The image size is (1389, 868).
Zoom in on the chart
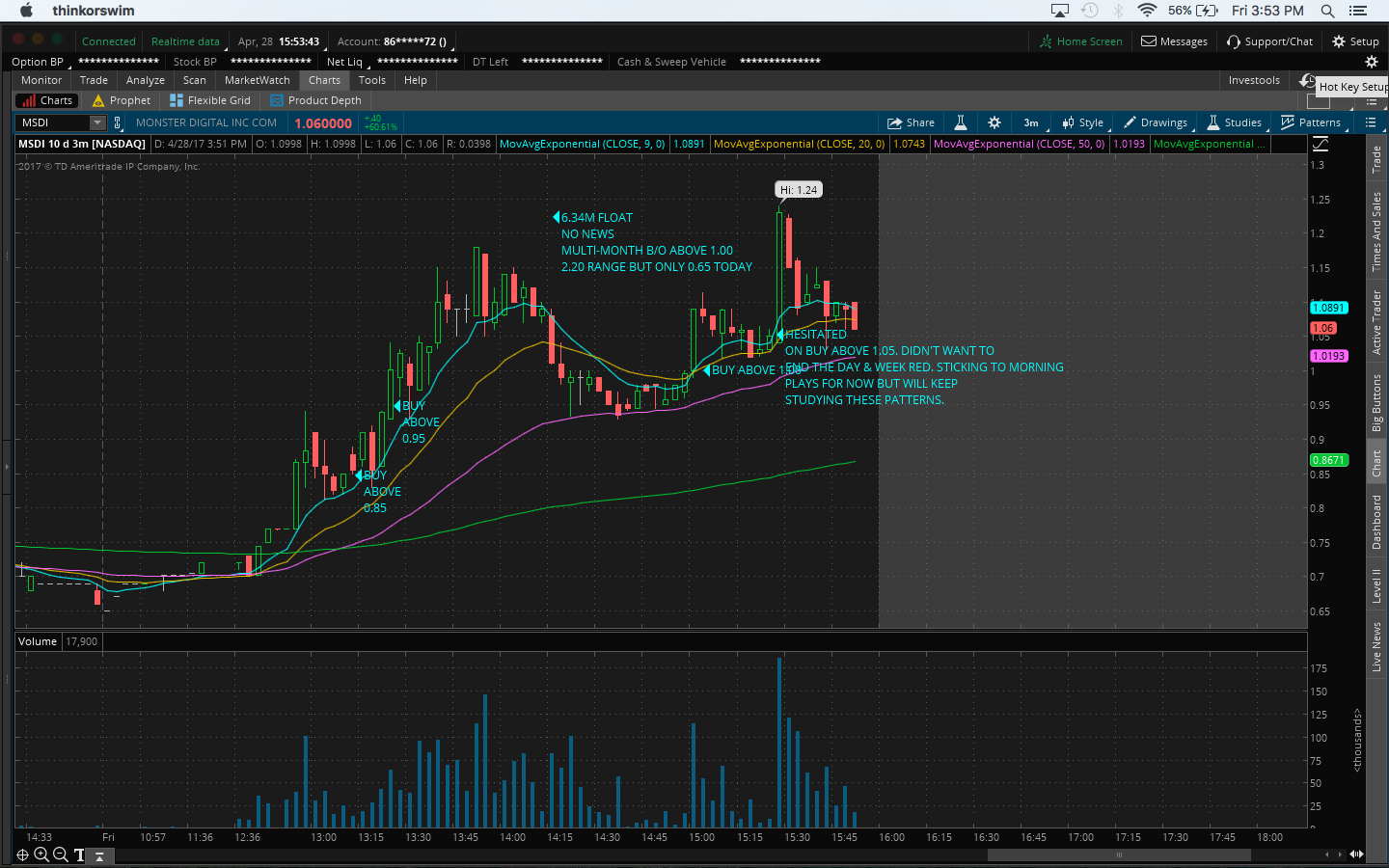tap(41, 854)
